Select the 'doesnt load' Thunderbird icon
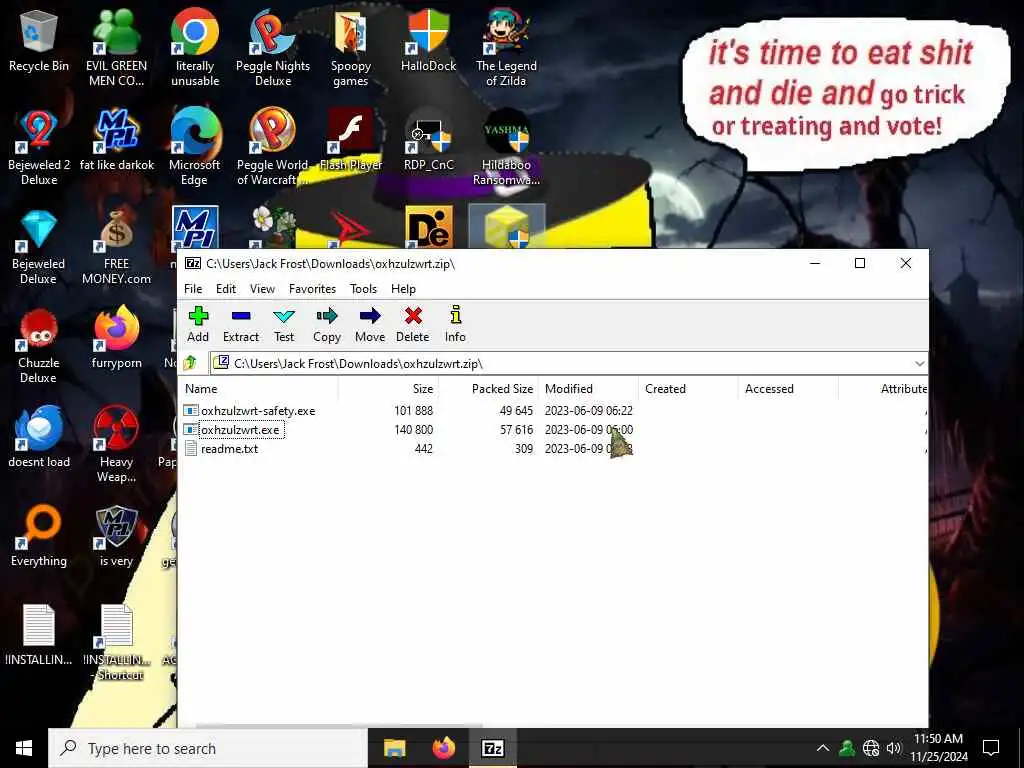The image size is (1024, 768). 39,438
